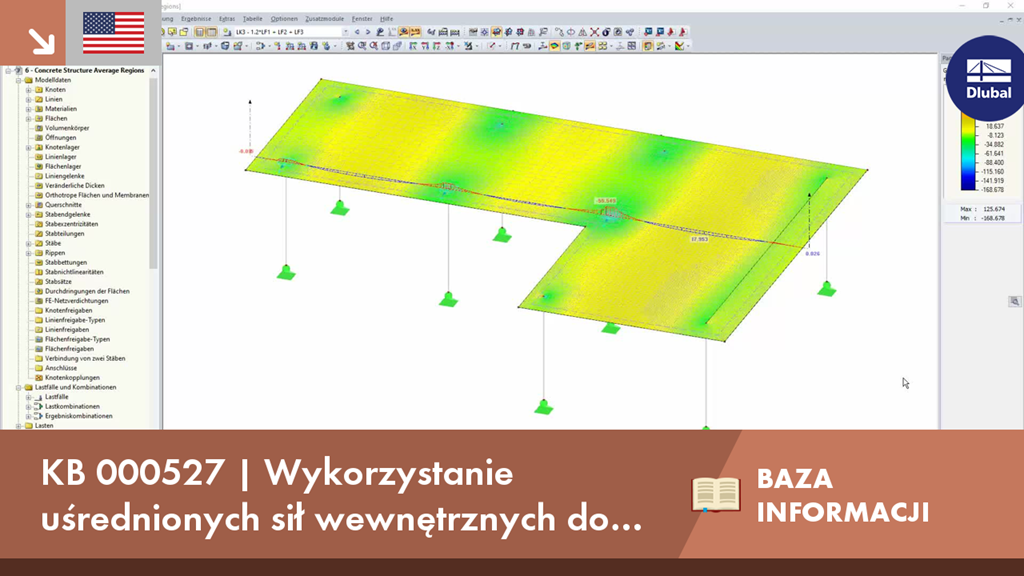Image resolution: width=1024 pixels, height=576 pixels.
Task: Toggle the highlighted show result values button
Action: click(x=415, y=32)
